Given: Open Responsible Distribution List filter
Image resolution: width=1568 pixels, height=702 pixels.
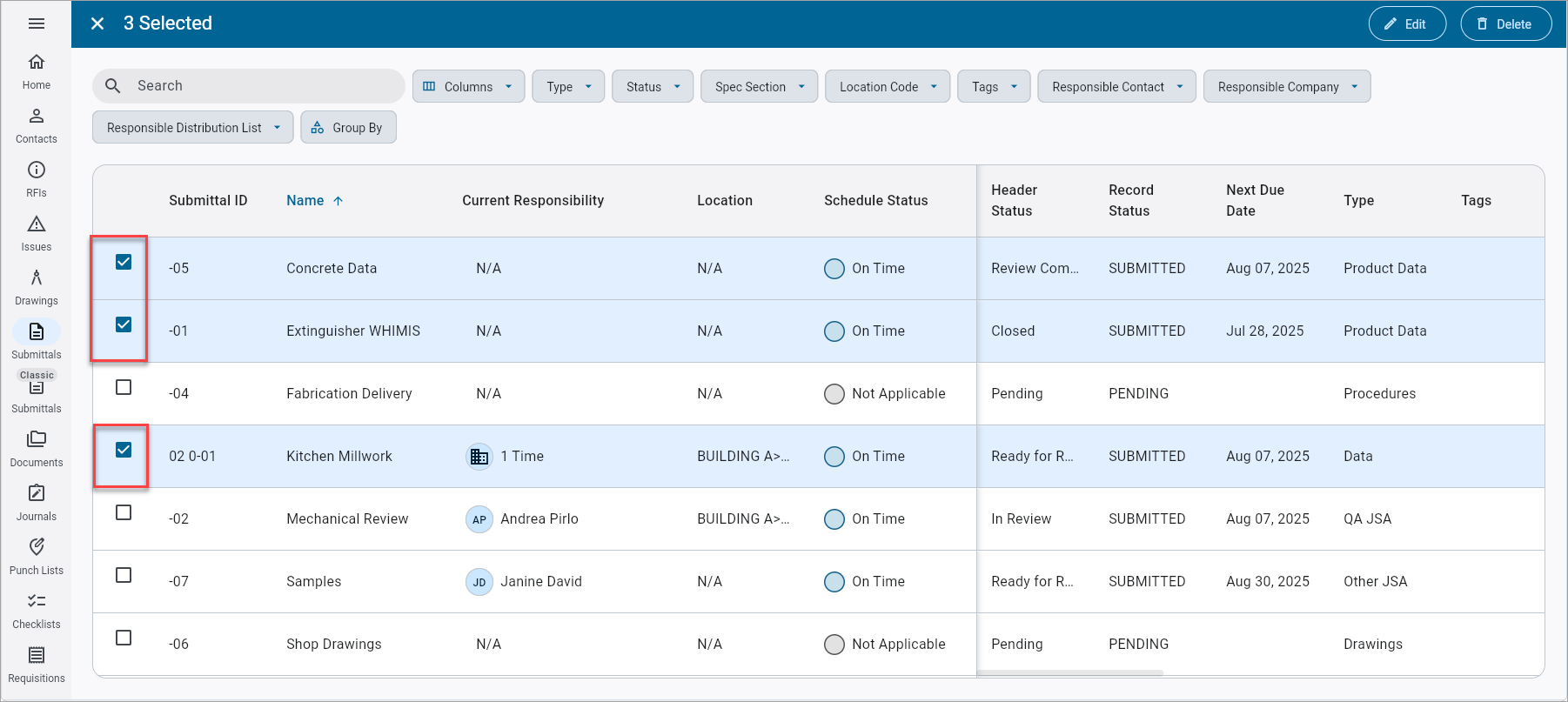Looking at the screenshot, I should [x=192, y=127].
